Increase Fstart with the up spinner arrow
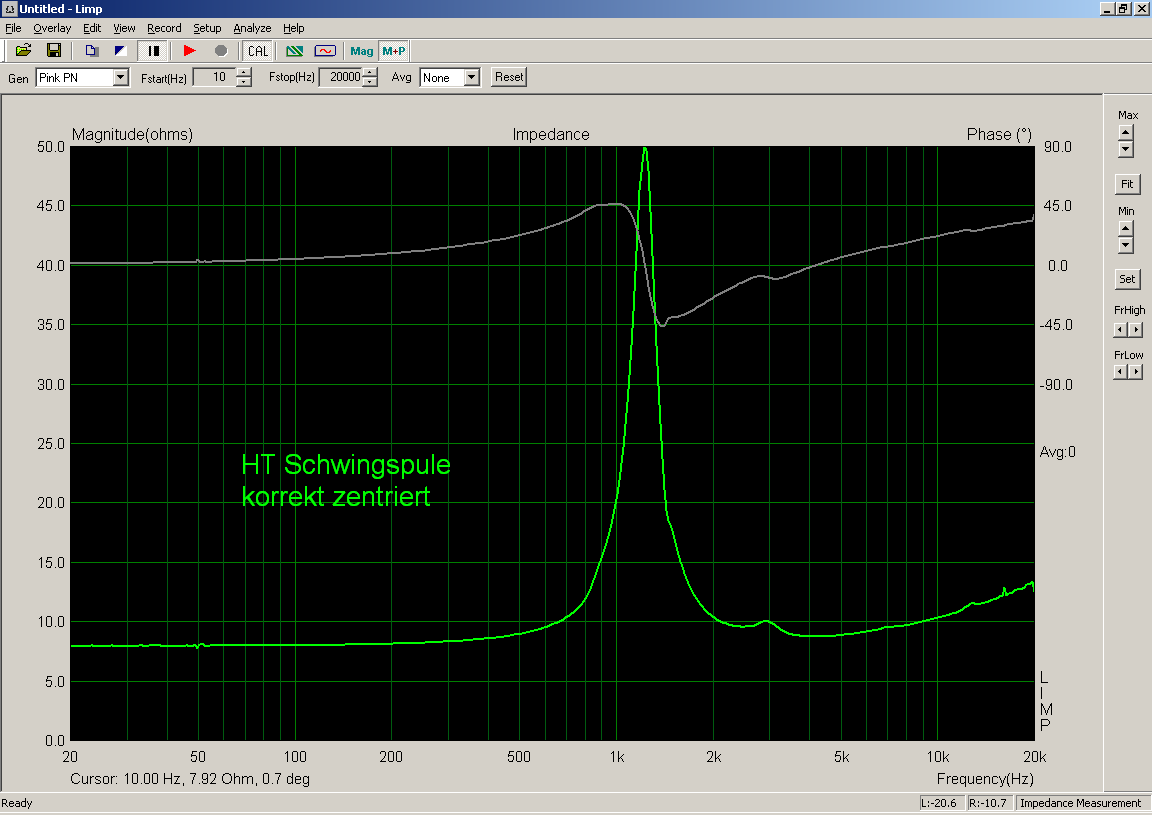 pyautogui.click(x=244, y=73)
